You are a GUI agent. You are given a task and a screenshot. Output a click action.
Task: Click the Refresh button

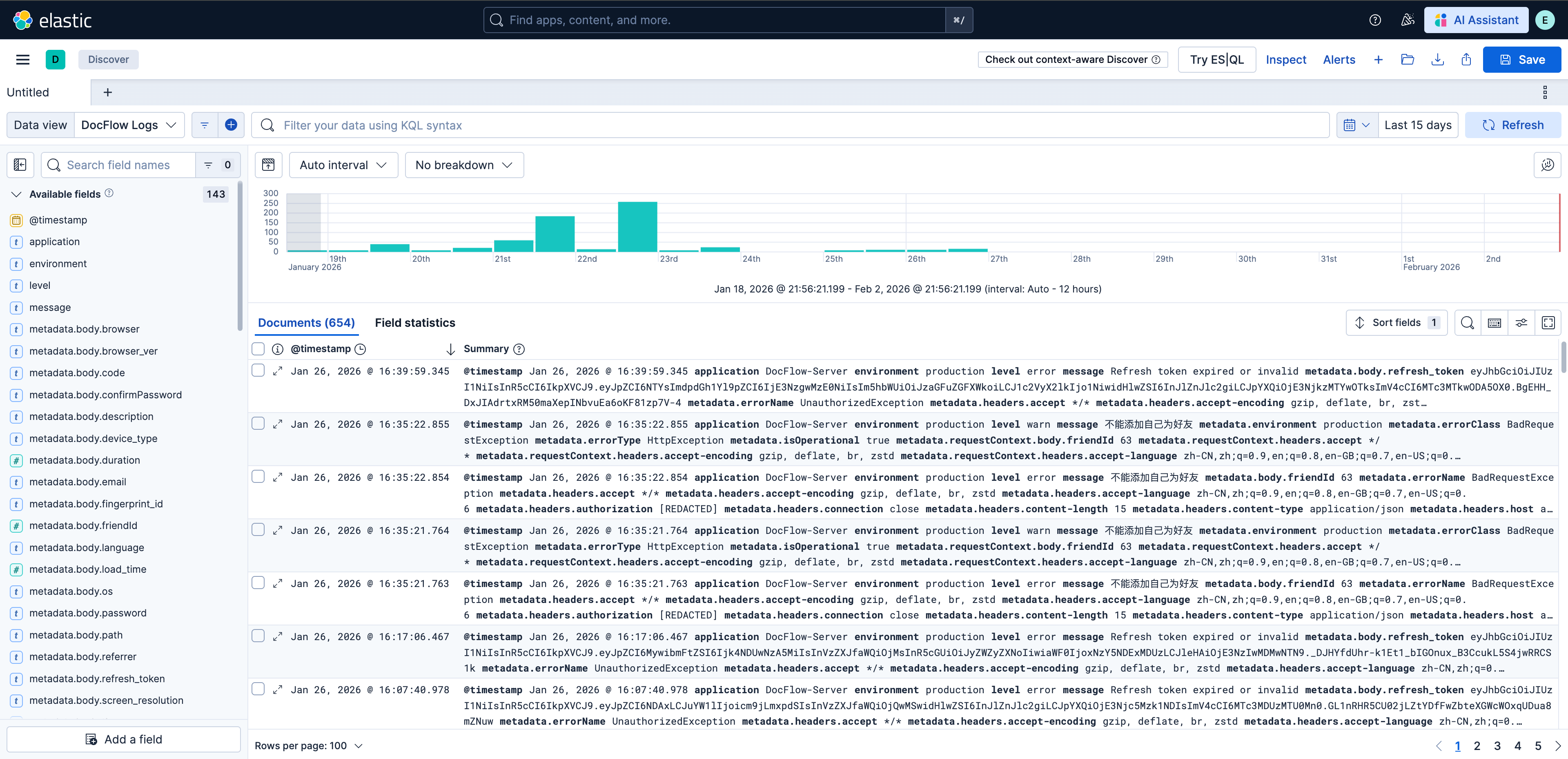(x=1512, y=125)
